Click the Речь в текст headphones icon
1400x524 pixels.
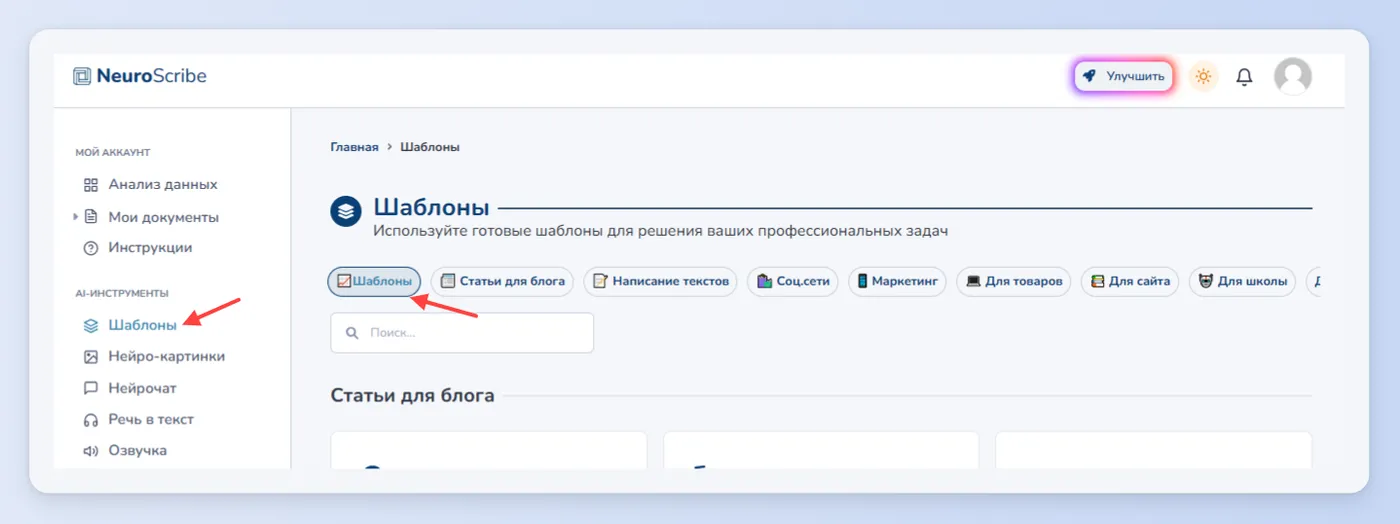[x=91, y=420]
